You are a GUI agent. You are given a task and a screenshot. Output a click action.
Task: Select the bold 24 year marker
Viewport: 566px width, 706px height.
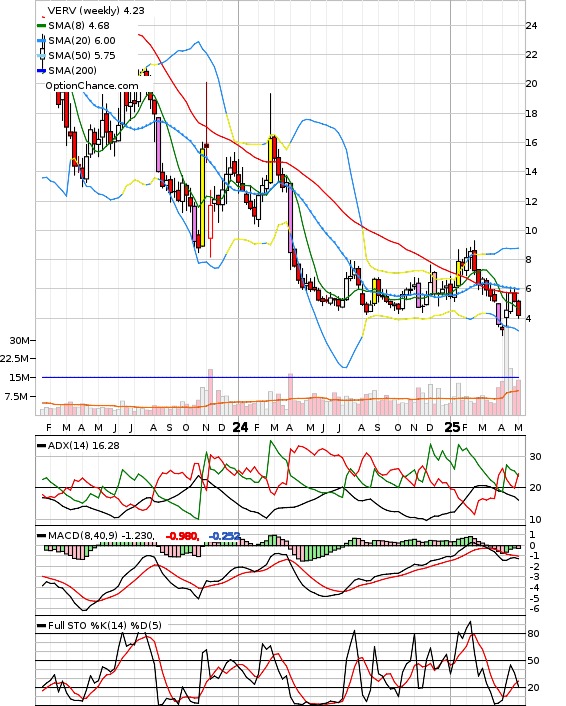tap(240, 427)
